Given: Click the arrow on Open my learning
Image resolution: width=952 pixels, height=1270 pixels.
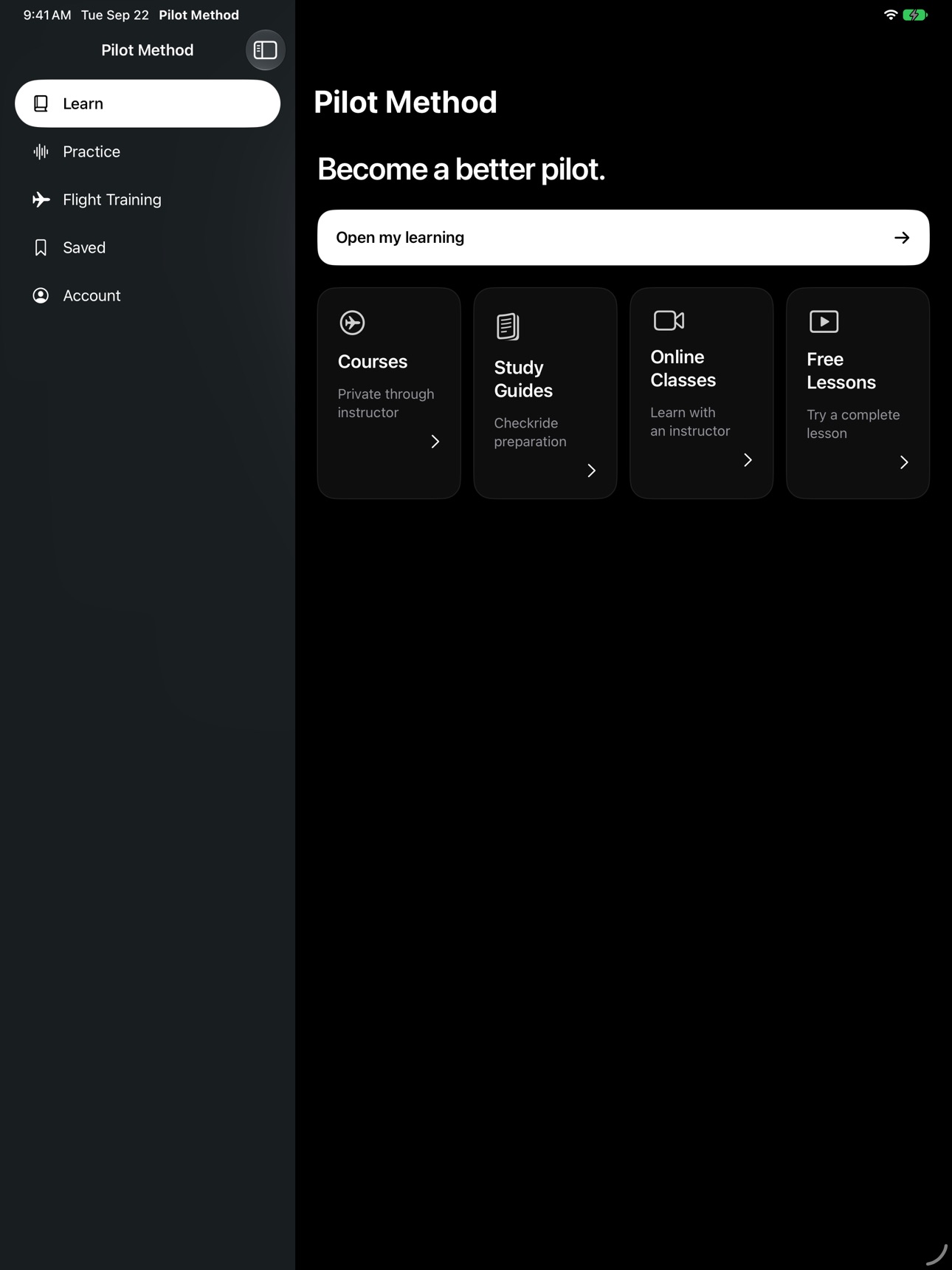Looking at the screenshot, I should (902, 238).
